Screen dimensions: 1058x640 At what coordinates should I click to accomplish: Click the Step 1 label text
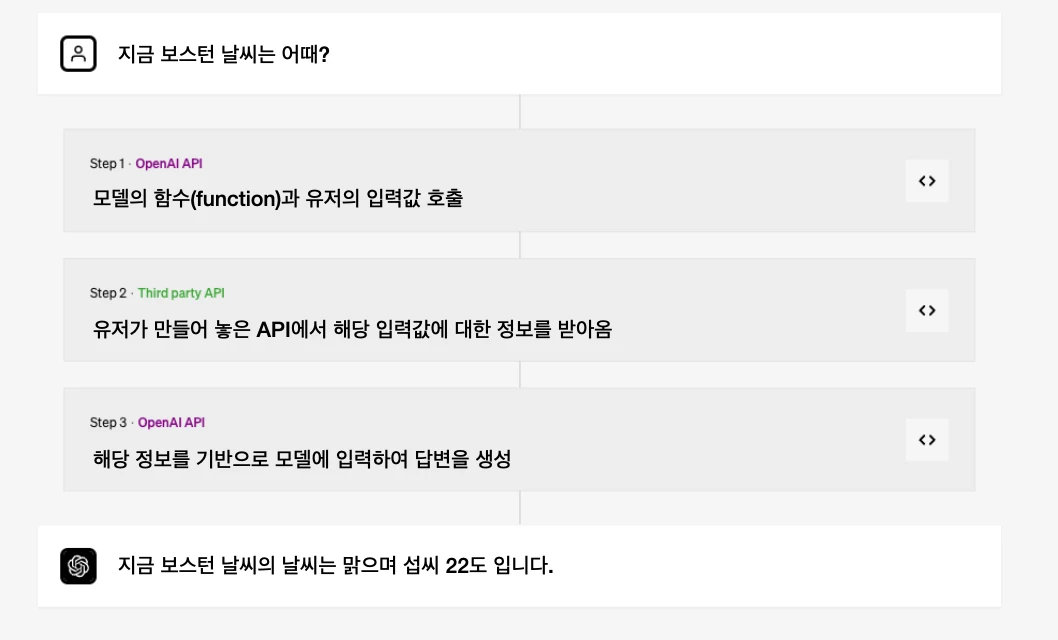tap(107, 163)
